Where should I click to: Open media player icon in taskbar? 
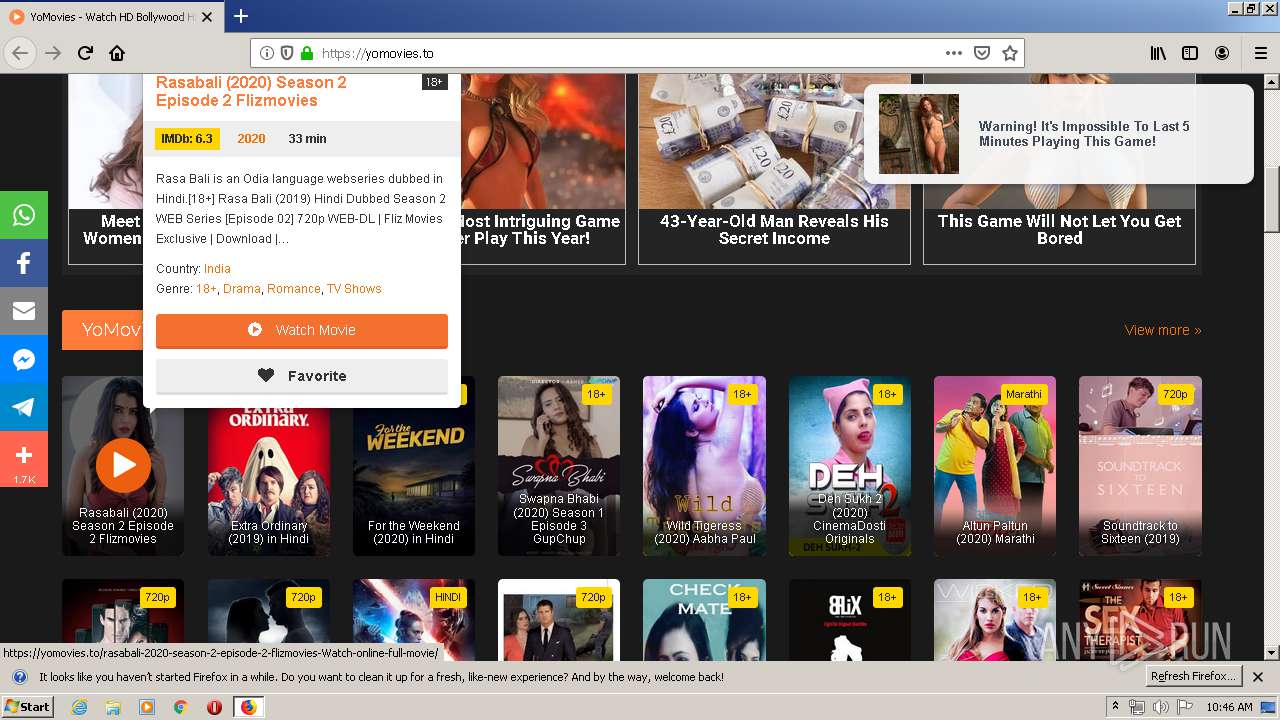147,707
